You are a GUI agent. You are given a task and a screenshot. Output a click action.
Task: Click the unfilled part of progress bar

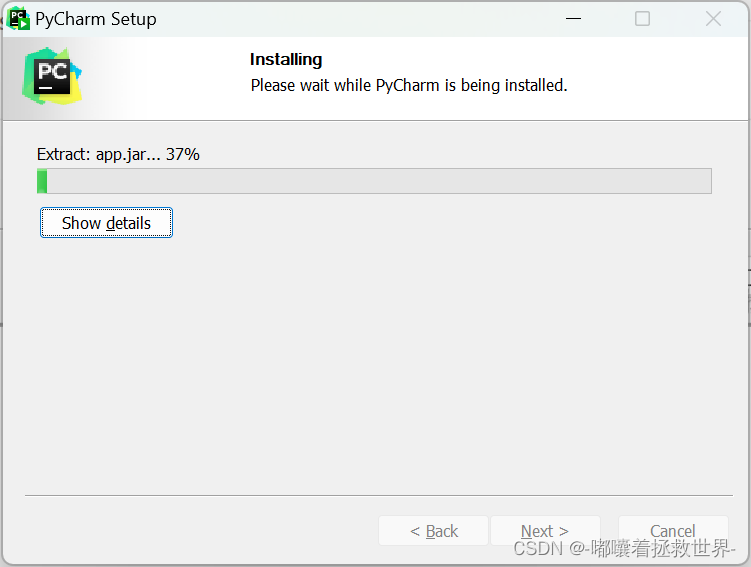[379, 181]
